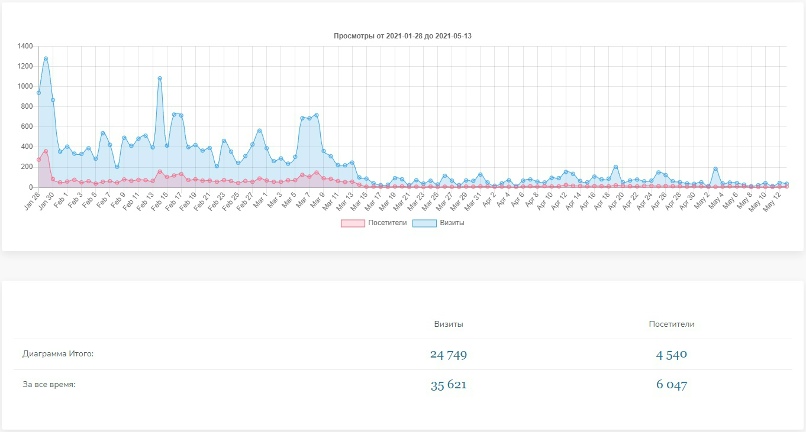Click the 24 749 visits total value
Screen dimensions: 806x432
[448, 355]
